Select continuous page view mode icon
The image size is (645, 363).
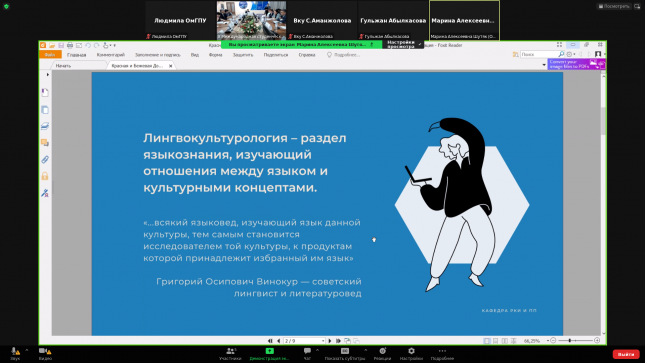496,341
